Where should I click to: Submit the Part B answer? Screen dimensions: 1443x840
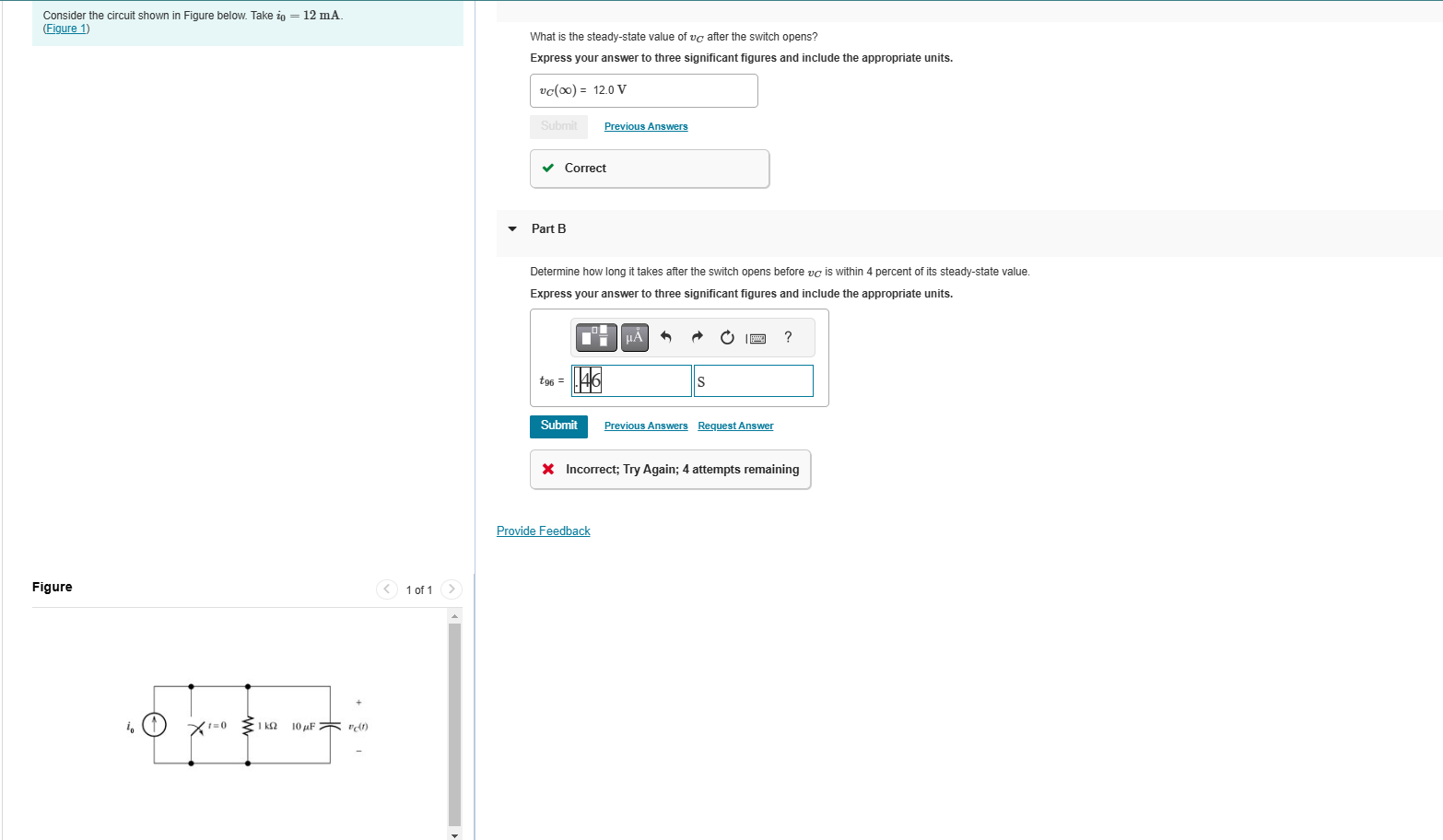coord(558,426)
